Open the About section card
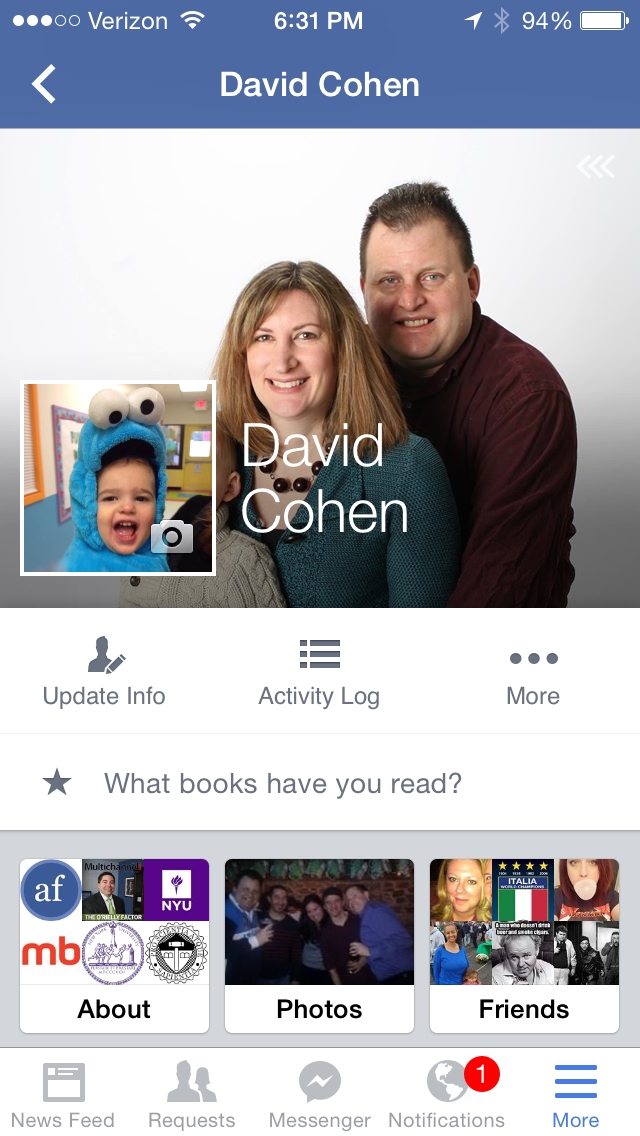Viewport: 640px width, 1136px height. 115,945
